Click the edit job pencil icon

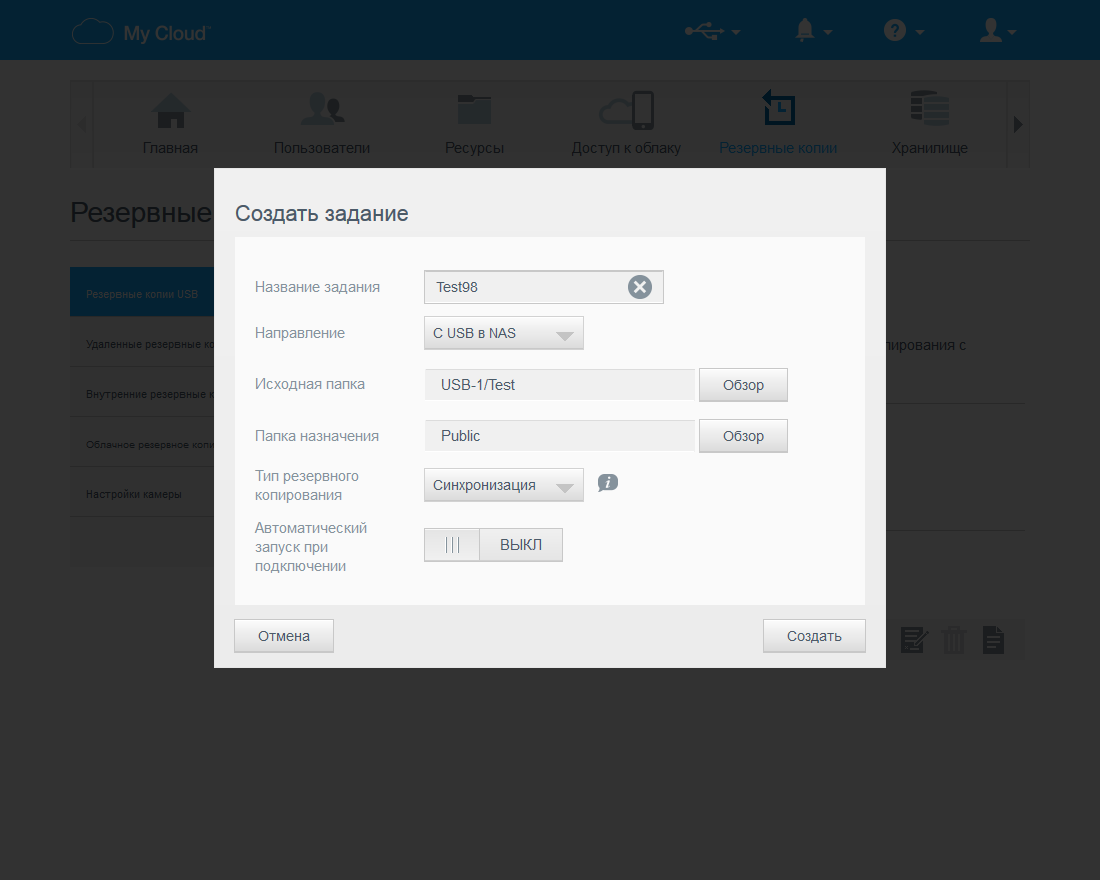[913, 640]
